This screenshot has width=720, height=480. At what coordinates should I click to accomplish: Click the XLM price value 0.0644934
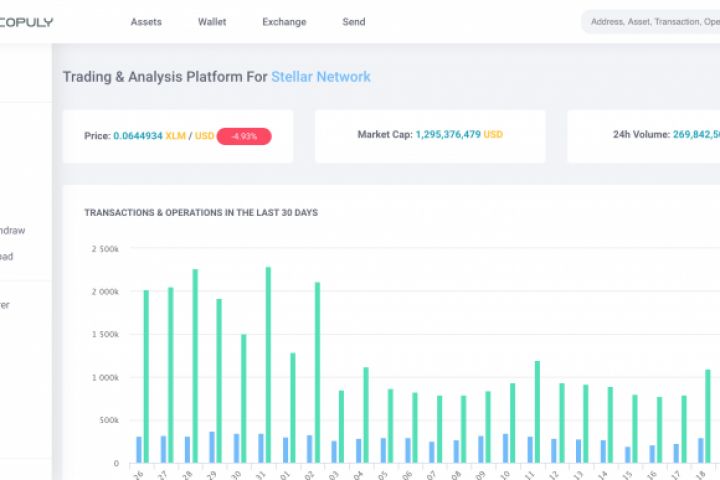139,136
